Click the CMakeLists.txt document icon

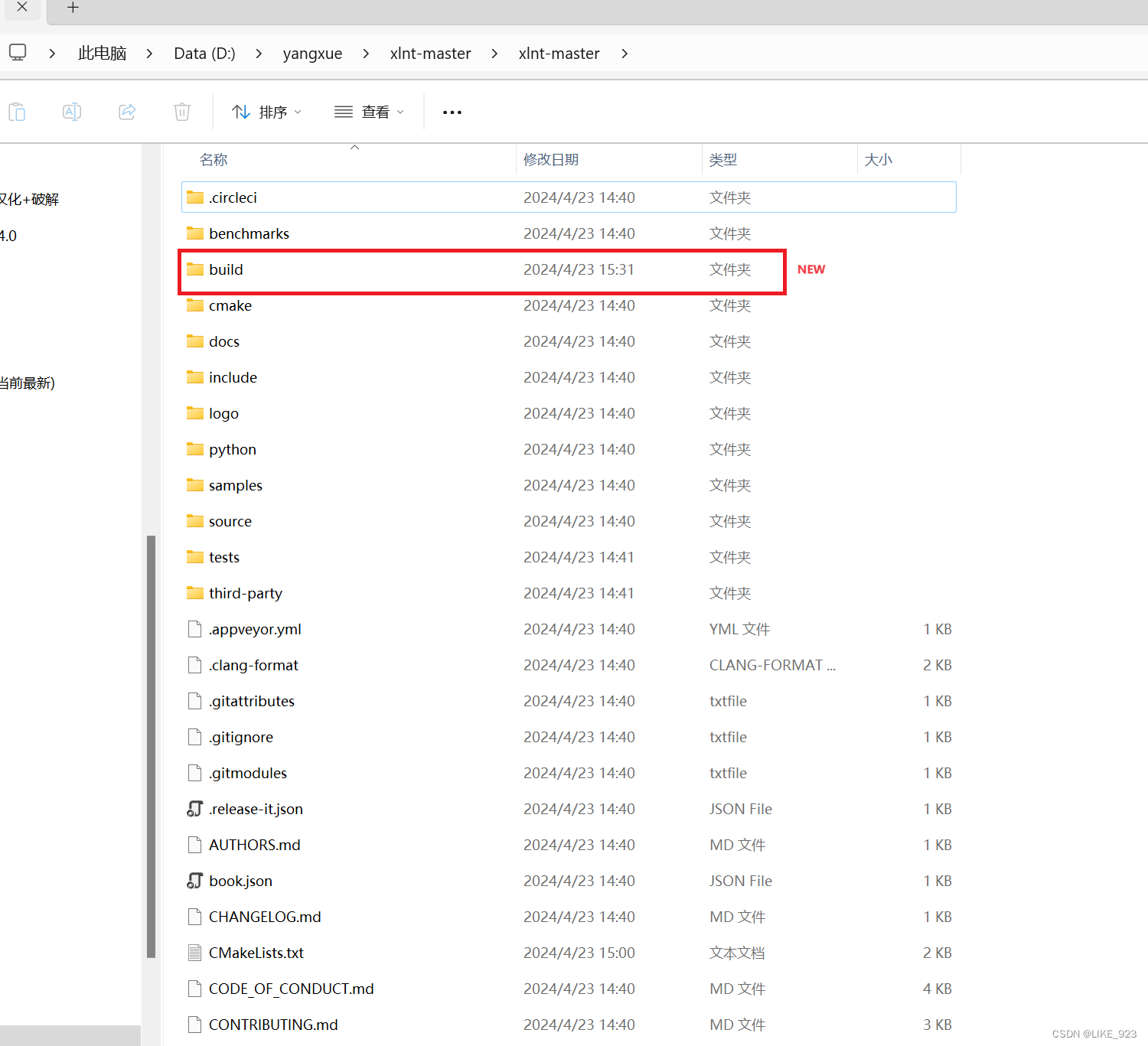coord(195,953)
